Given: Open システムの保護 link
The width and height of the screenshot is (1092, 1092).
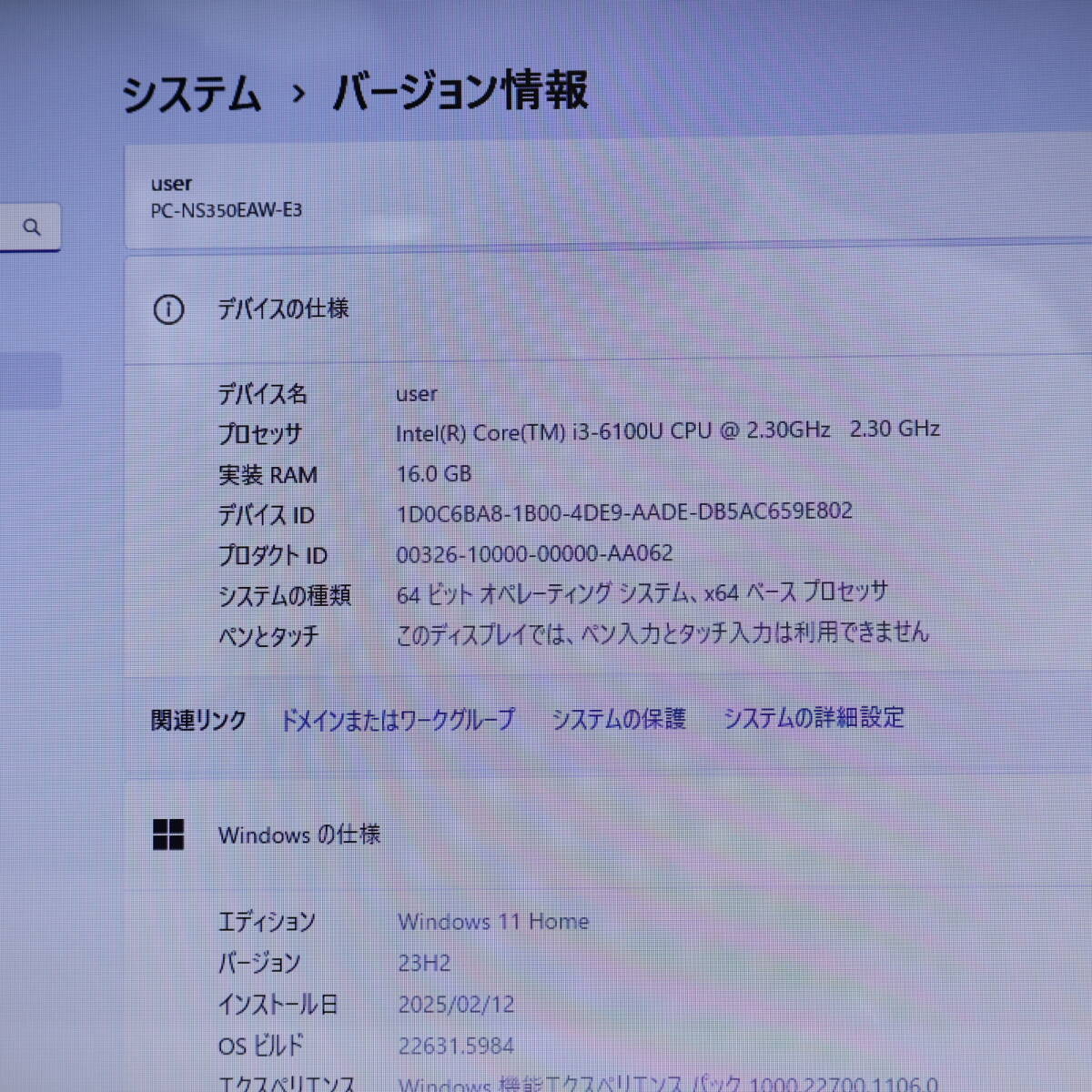Looking at the screenshot, I should [619, 719].
